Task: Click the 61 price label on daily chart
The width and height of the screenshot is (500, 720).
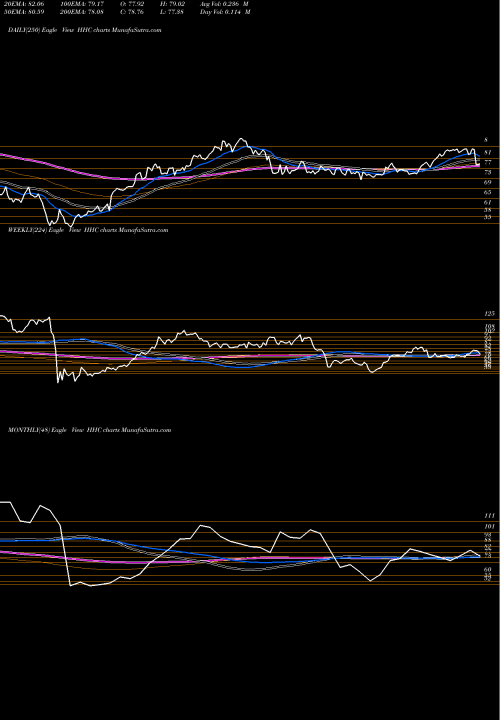Action: pos(488,202)
